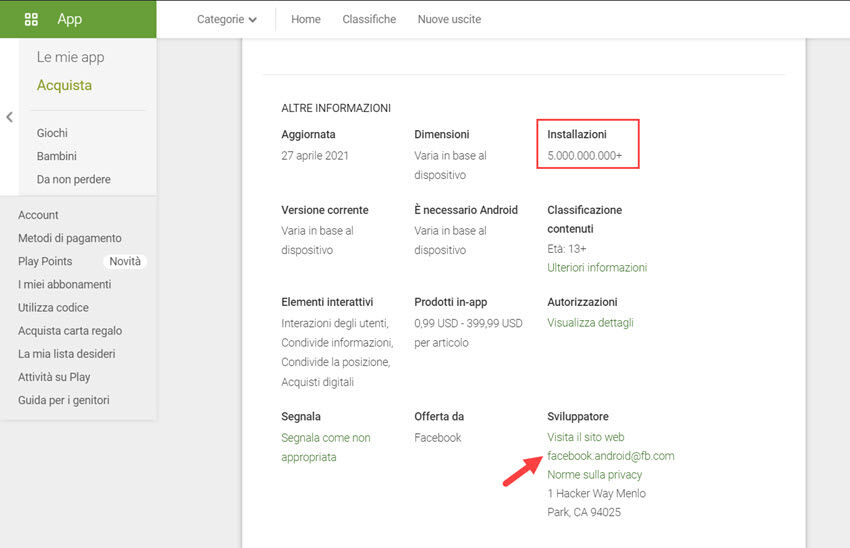Click the App header label
Viewport: 850px width, 548px height.
[x=69, y=20]
